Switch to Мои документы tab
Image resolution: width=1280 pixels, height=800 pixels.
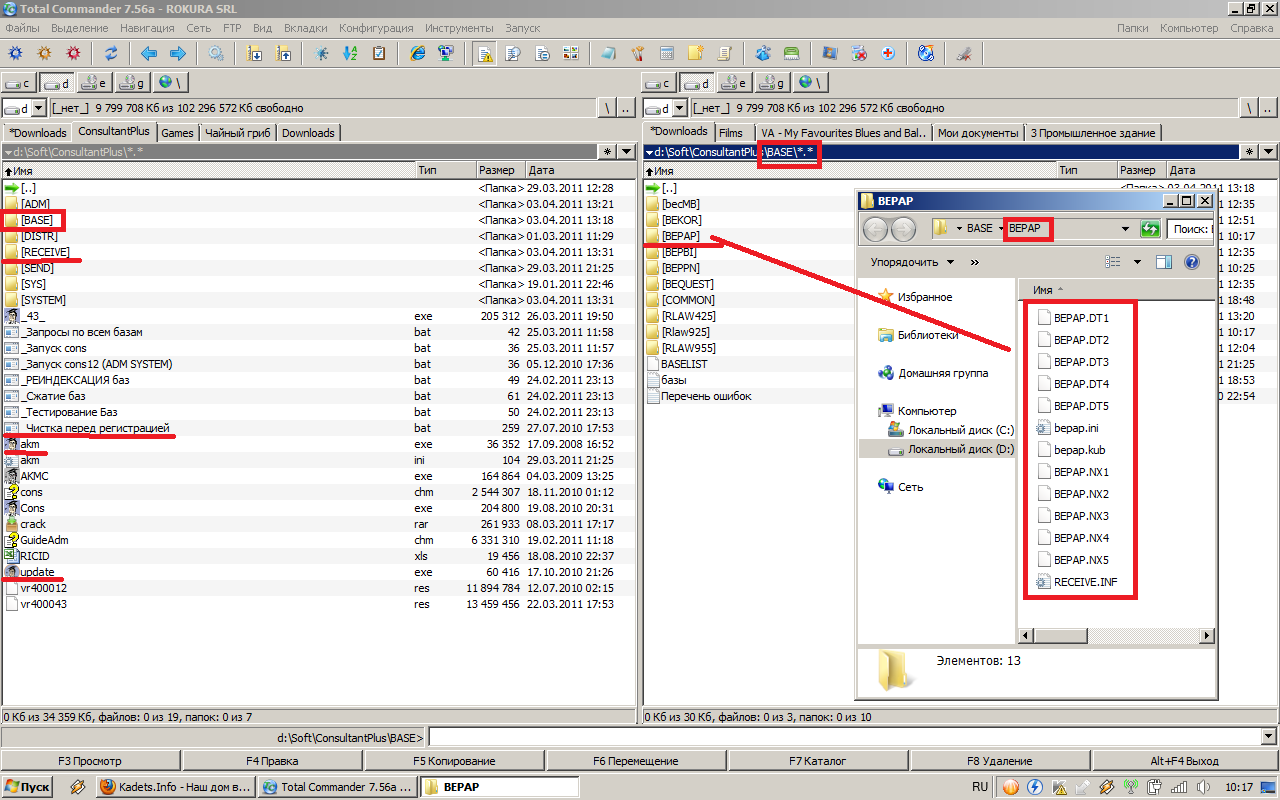[x=979, y=132]
